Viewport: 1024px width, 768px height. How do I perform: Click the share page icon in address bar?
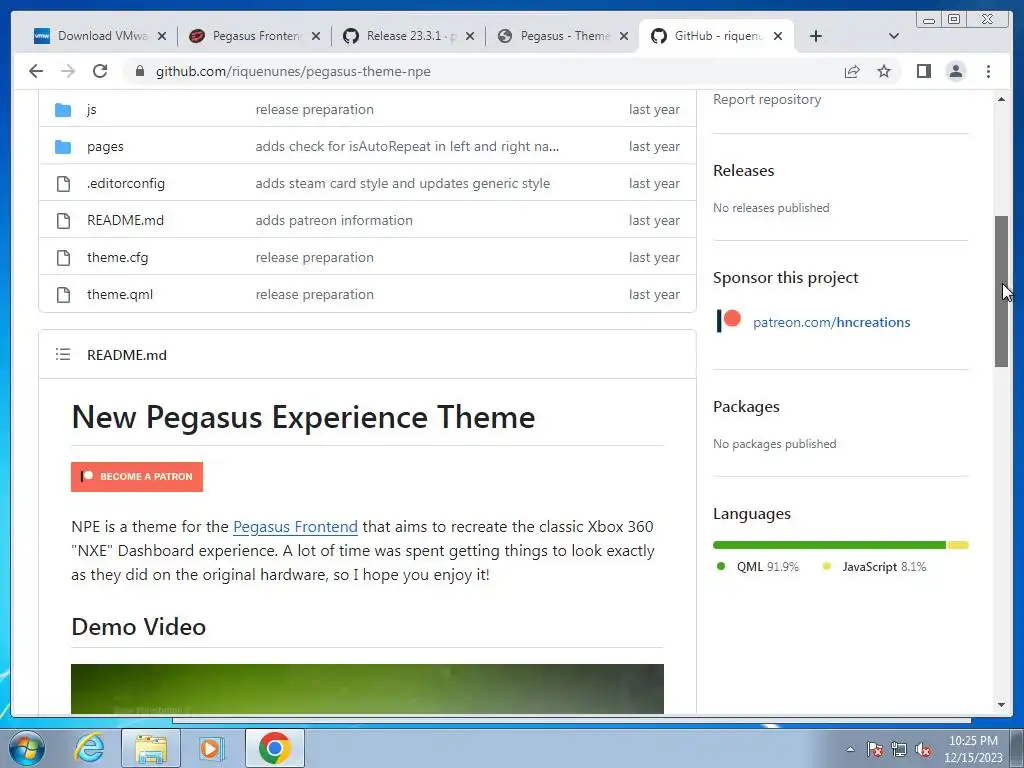click(852, 71)
